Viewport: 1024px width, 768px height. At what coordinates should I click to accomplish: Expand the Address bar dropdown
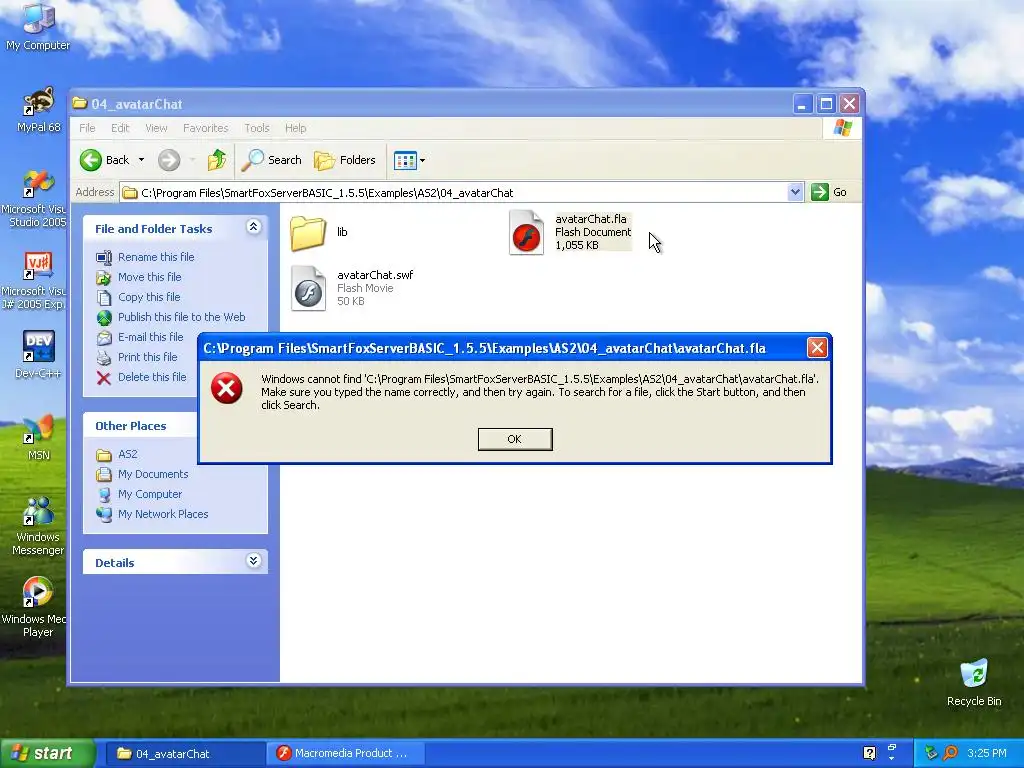[x=795, y=192]
